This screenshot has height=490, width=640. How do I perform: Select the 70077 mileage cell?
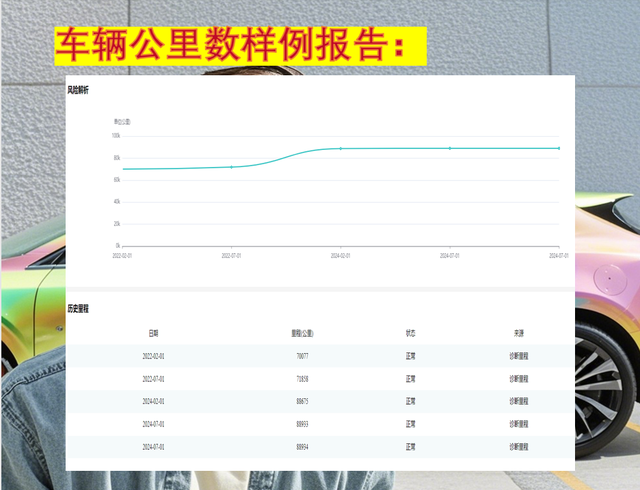pyautogui.click(x=302, y=356)
